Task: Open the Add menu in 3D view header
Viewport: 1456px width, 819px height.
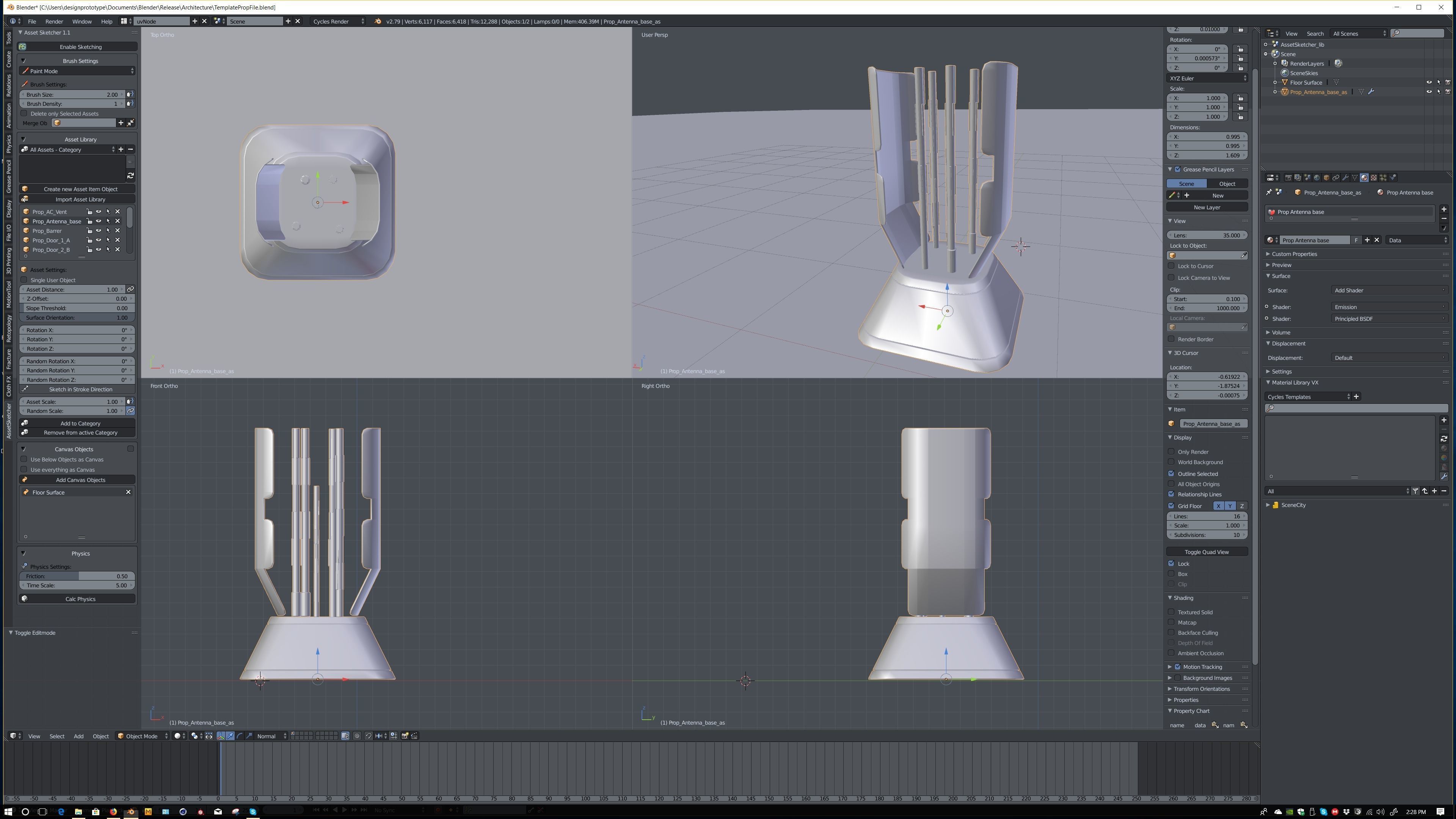Action: [78, 736]
